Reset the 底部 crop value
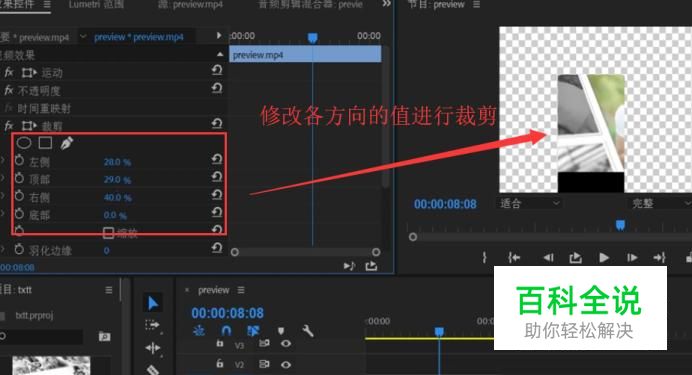Viewport: 692px width, 375px height. [x=217, y=212]
